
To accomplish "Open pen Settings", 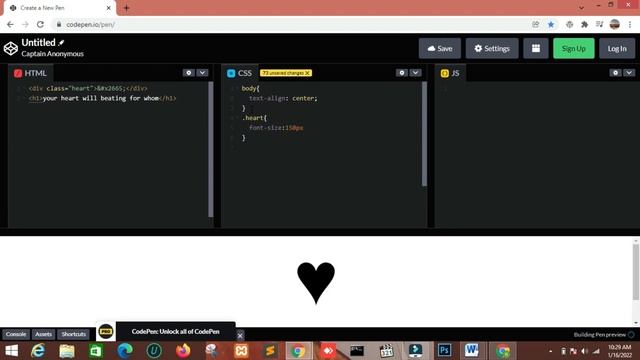I will click(x=492, y=48).
